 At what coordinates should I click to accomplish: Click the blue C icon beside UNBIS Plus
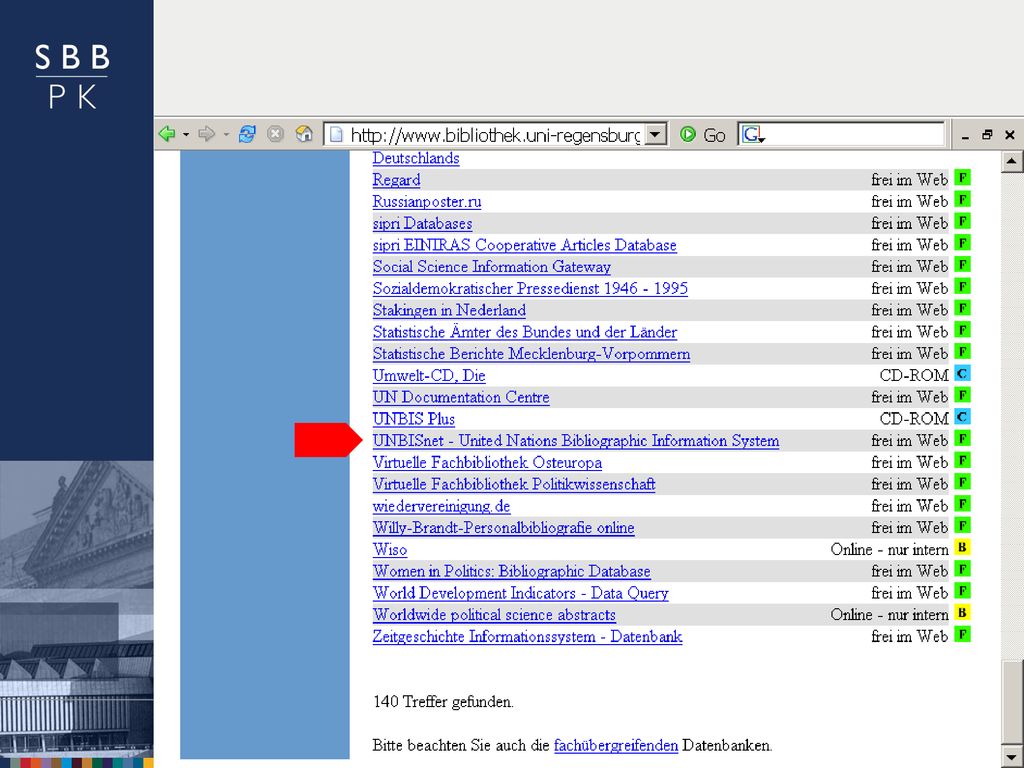[x=962, y=416]
